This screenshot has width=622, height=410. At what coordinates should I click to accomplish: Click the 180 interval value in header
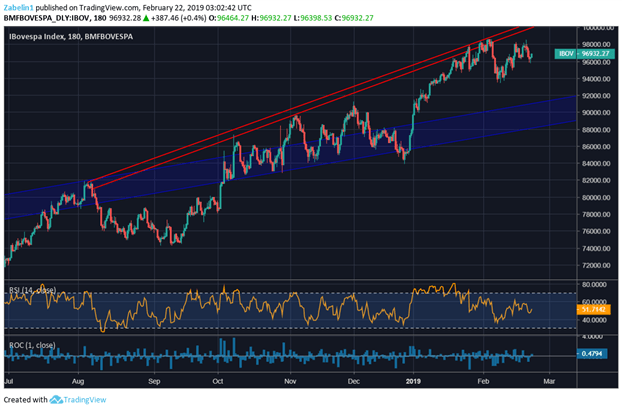[100, 18]
